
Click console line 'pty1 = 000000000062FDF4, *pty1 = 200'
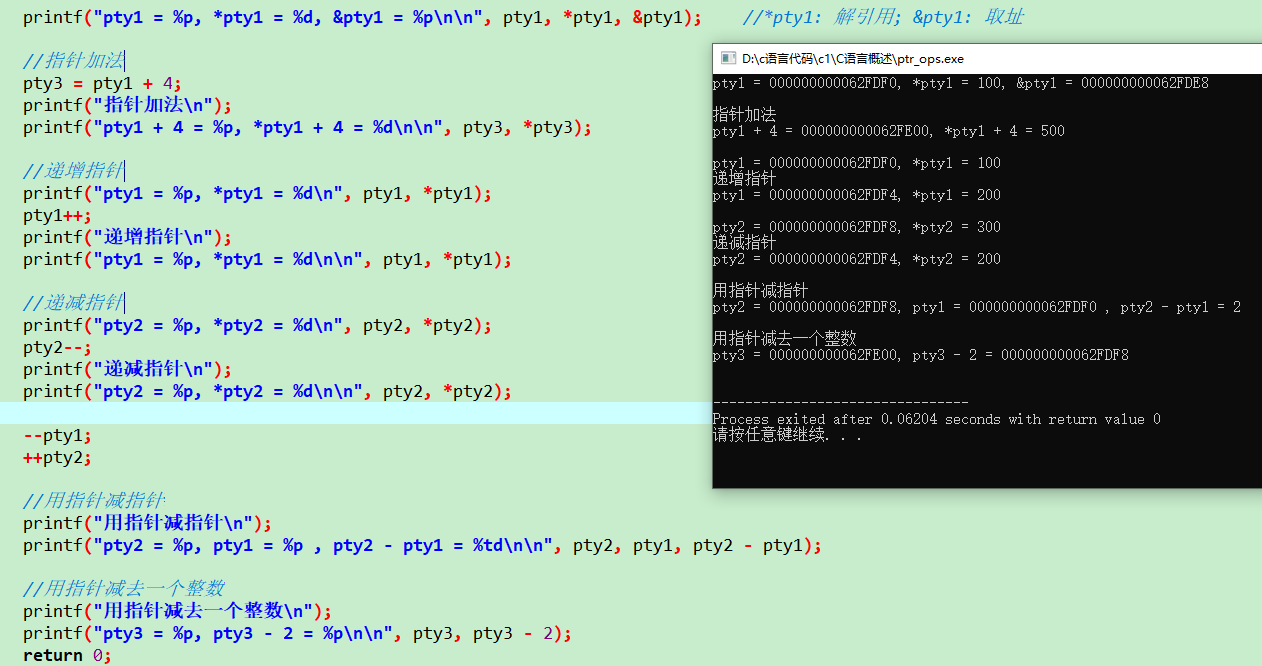click(856, 195)
